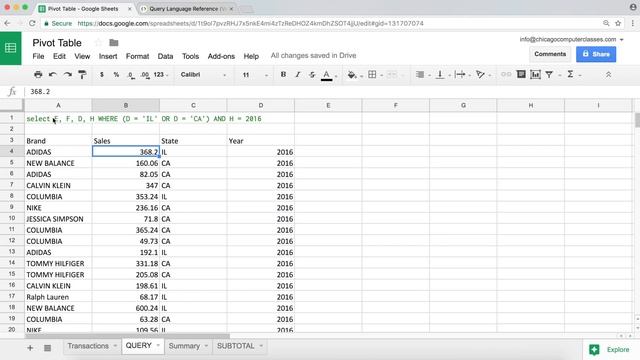Toggle italic formatting

pyautogui.click(x=298, y=74)
